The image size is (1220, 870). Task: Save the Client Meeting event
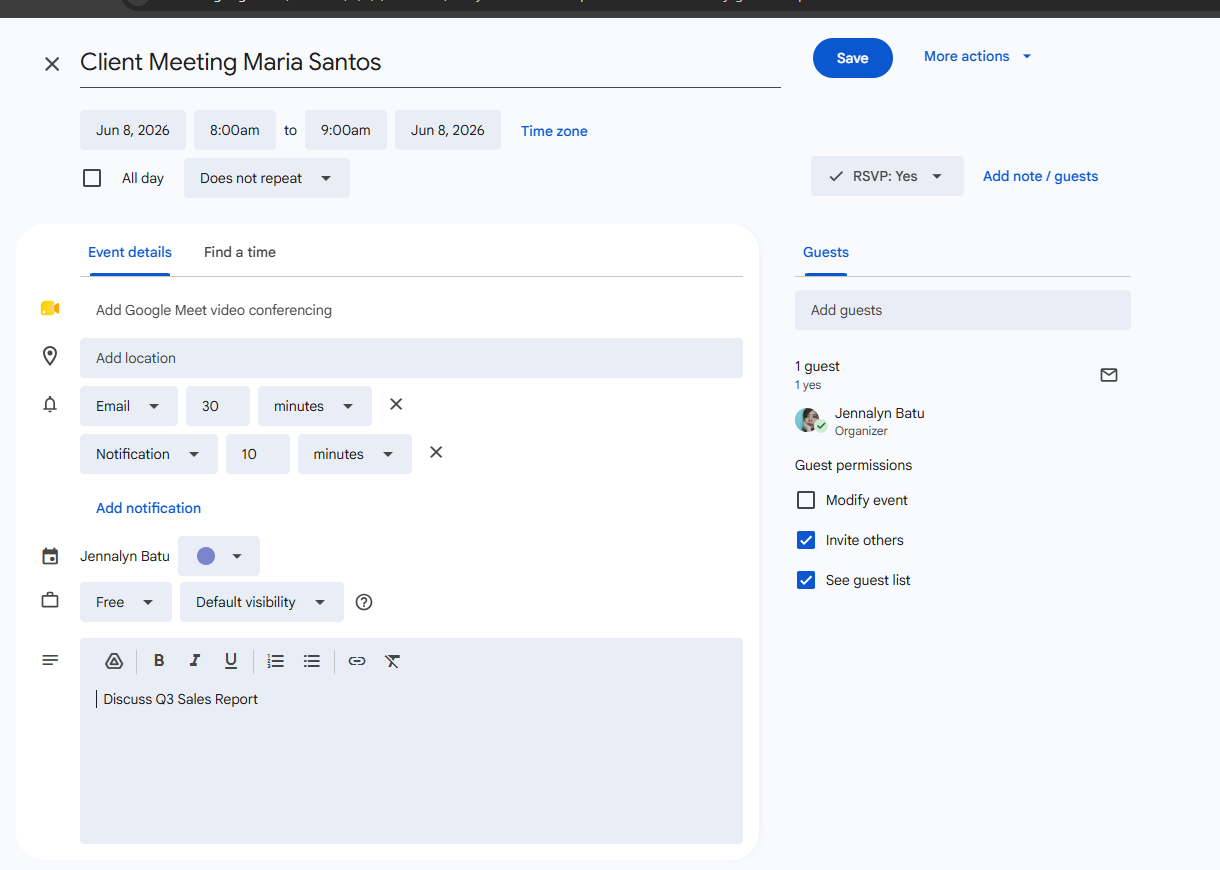point(853,58)
